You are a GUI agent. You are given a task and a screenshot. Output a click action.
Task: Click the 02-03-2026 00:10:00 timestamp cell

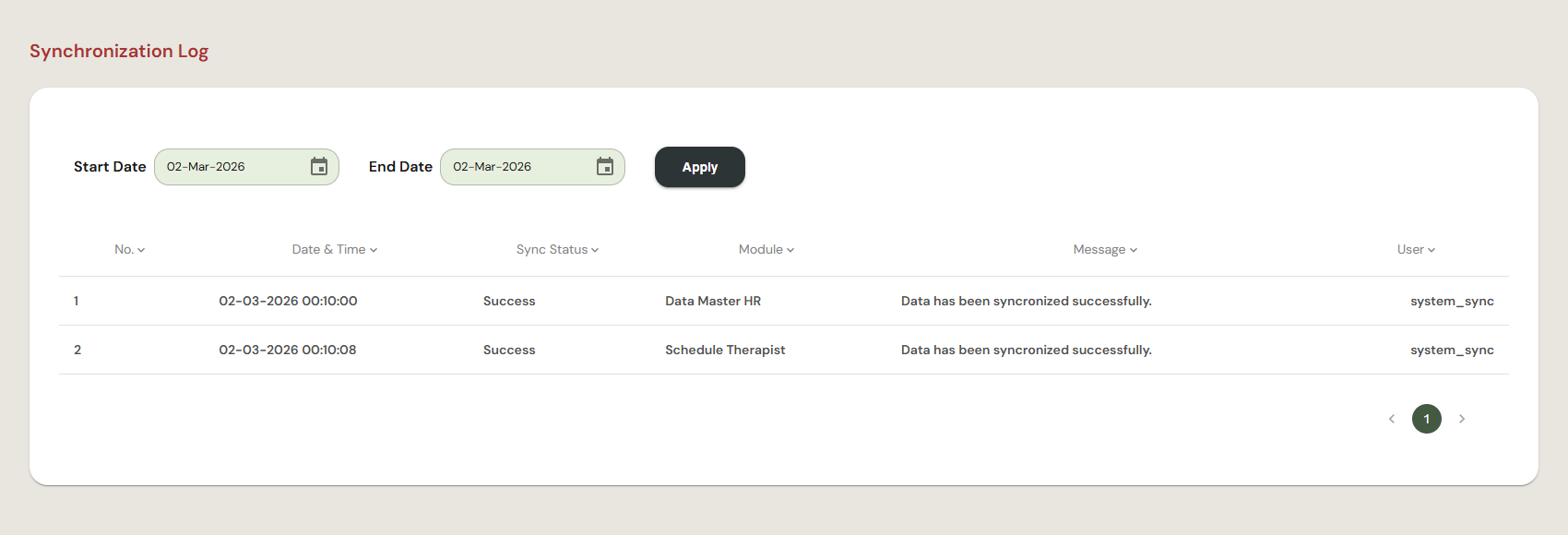click(x=288, y=301)
